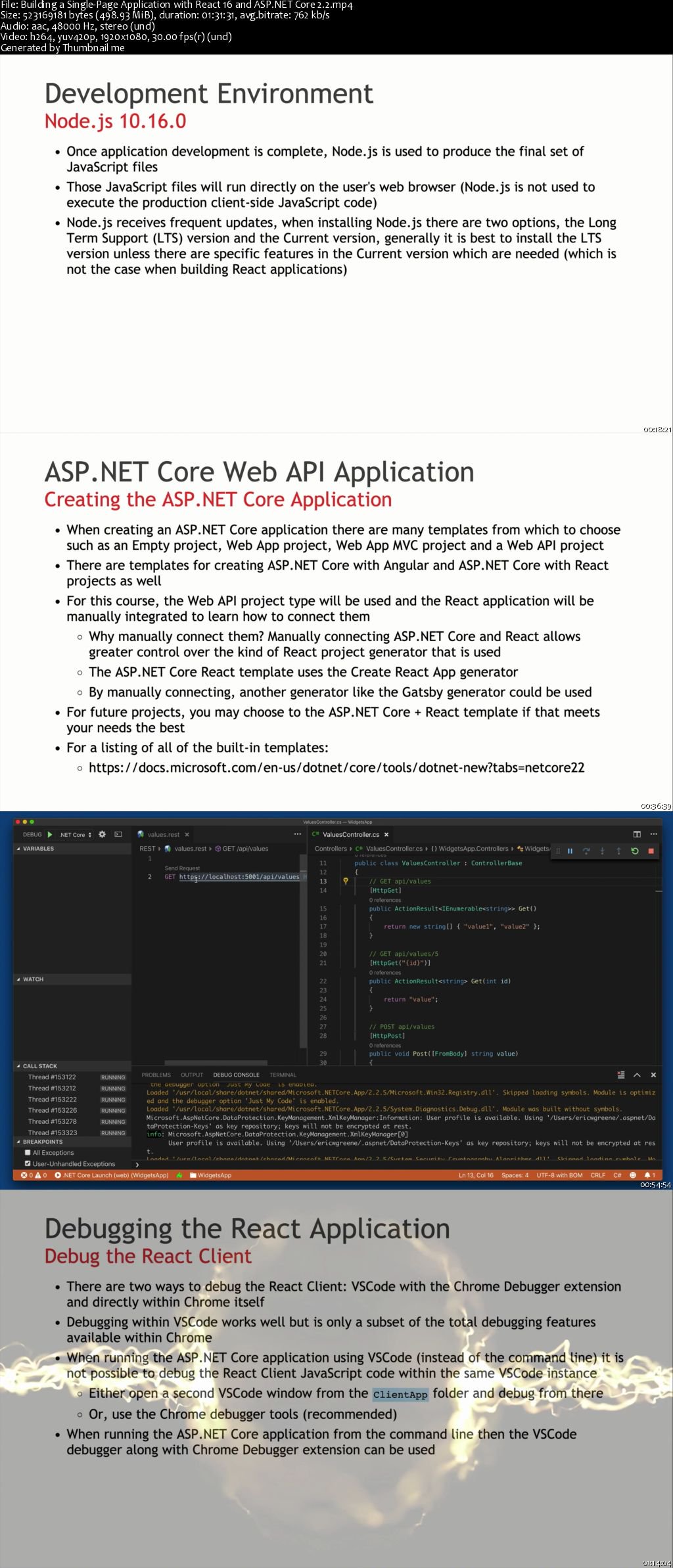
Task: Select Thread #153278 in call stack
Action: (72, 1121)
